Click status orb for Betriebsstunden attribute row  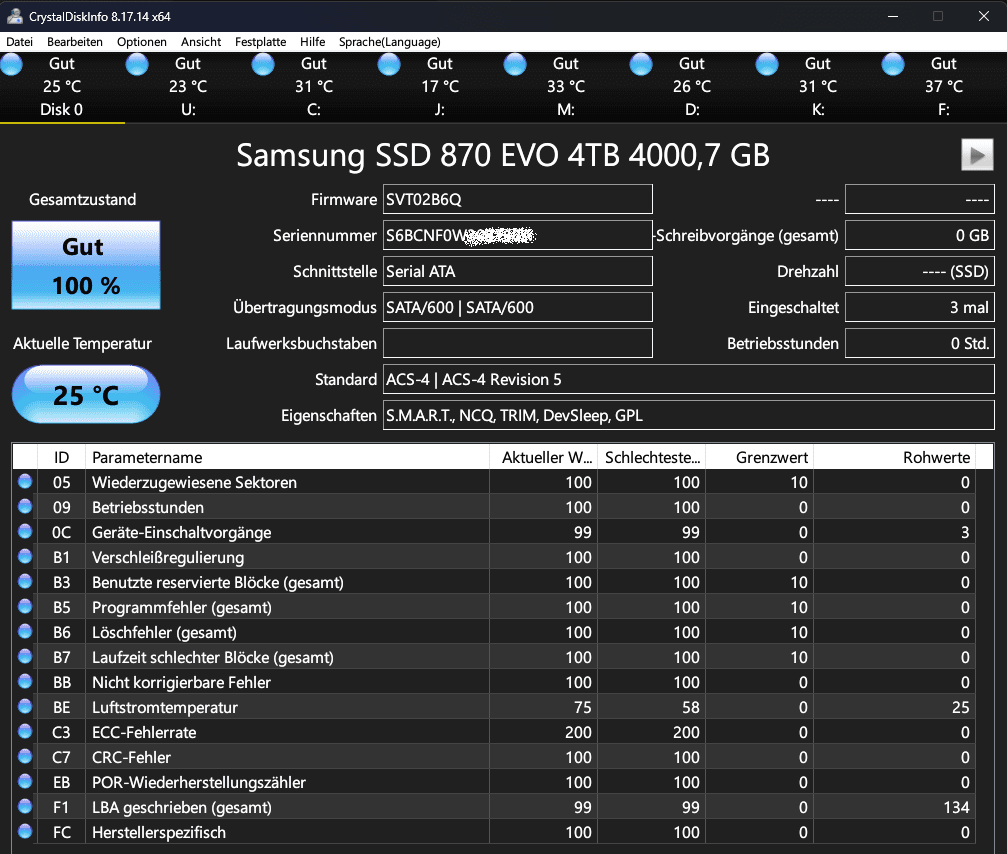pyautogui.click(x=25, y=506)
